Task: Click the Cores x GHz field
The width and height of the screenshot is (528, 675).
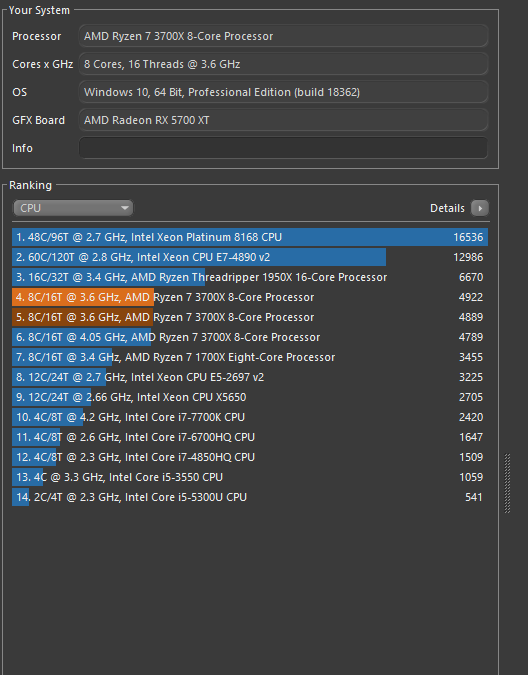Action: [x=283, y=64]
